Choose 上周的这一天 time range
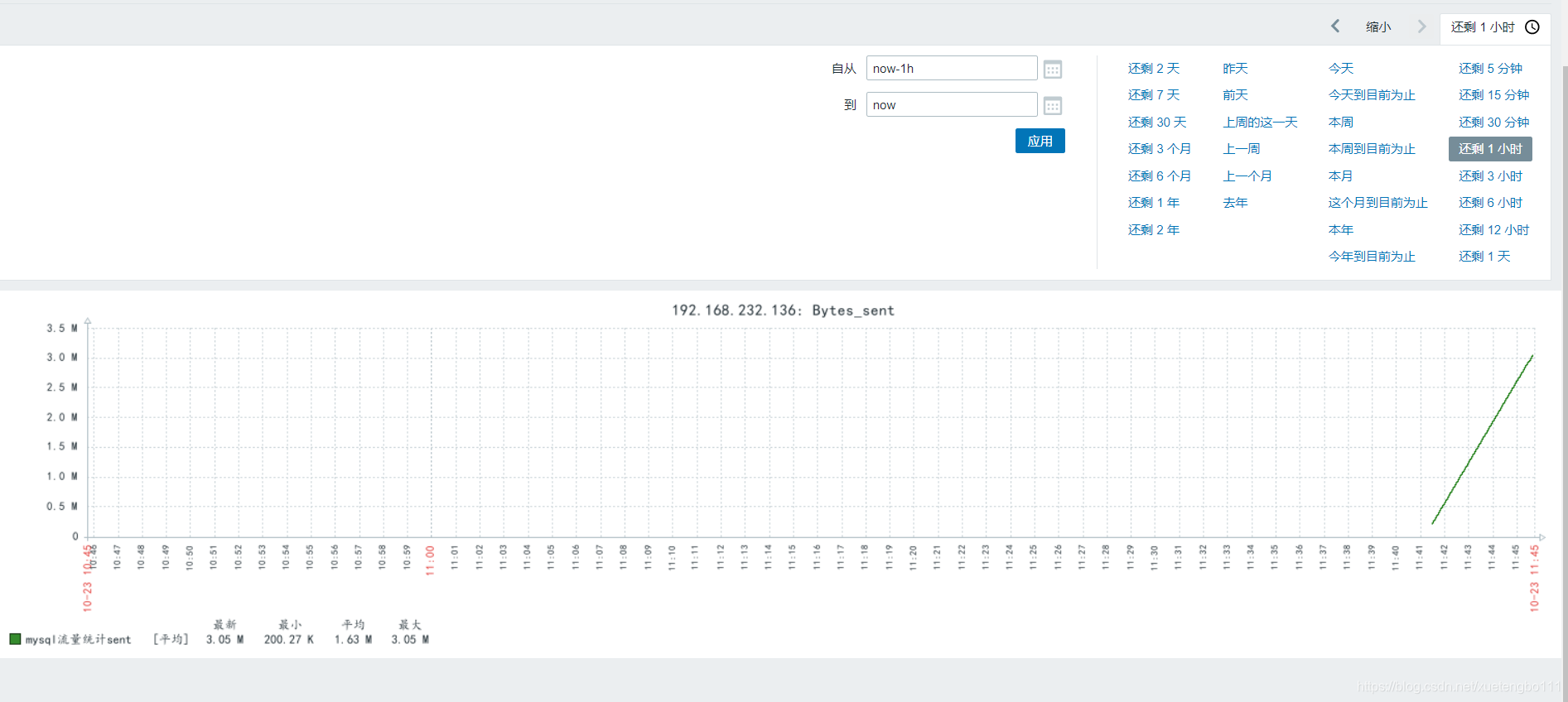Image resolution: width=1568 pixels, height=702 pixels. pyautogui.click(x=1260, y=123)
